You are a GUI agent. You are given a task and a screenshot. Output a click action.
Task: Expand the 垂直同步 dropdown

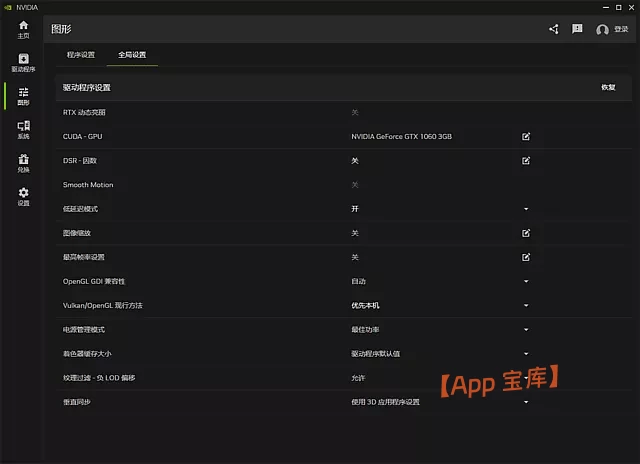click(526, 402)
